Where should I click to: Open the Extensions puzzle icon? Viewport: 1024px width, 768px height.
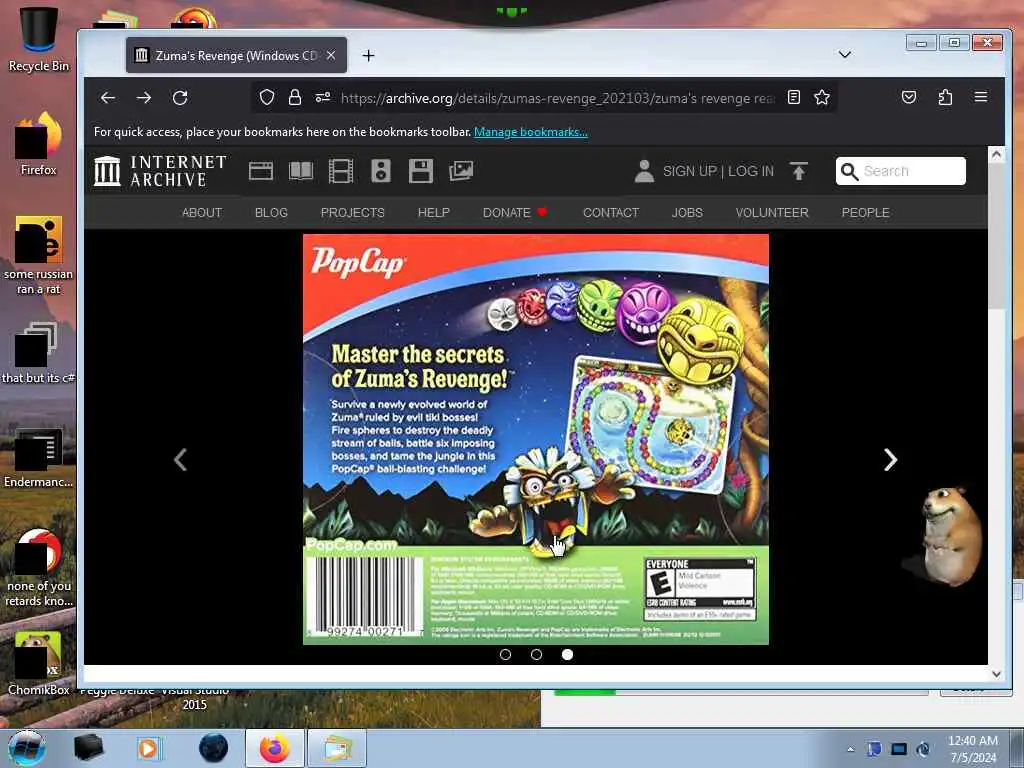945,97
